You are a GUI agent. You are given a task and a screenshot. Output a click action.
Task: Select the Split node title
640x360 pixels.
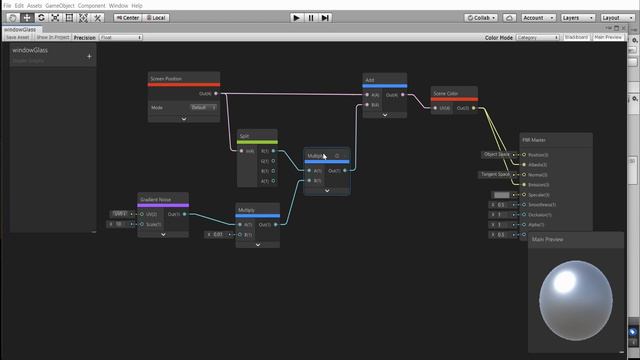[x=244, y=136]
